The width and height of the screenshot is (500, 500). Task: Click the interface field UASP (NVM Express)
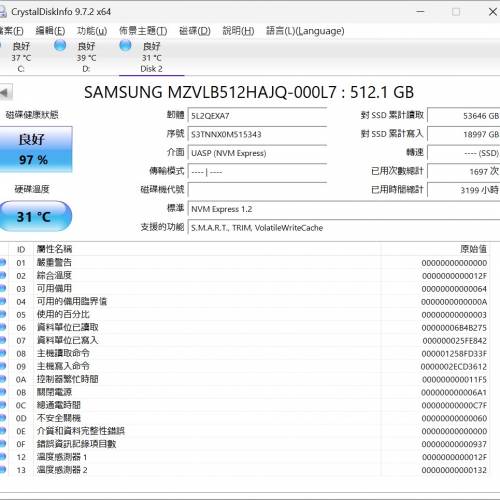257,153
